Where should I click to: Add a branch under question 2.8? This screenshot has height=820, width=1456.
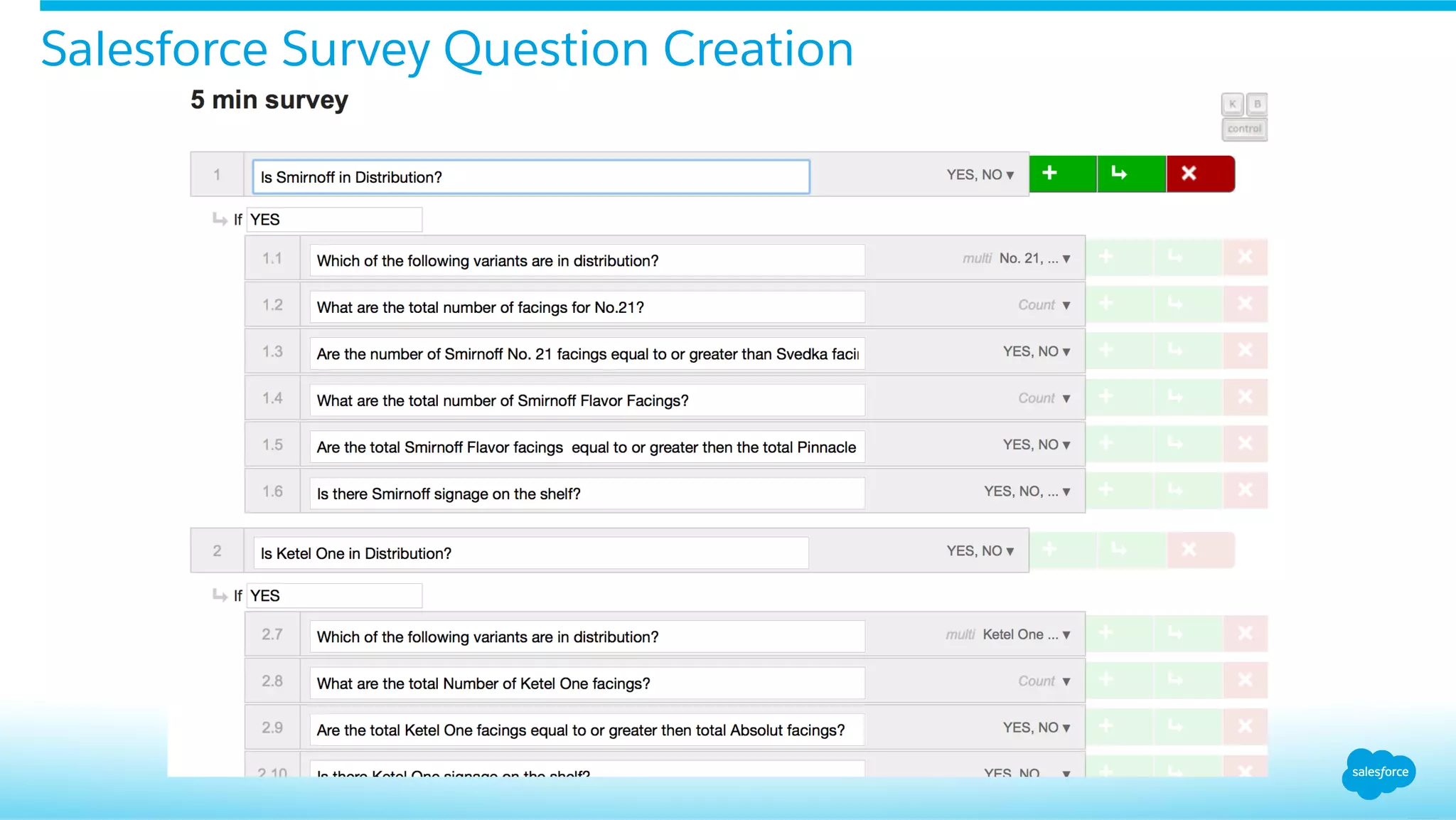pos(1188,680)
